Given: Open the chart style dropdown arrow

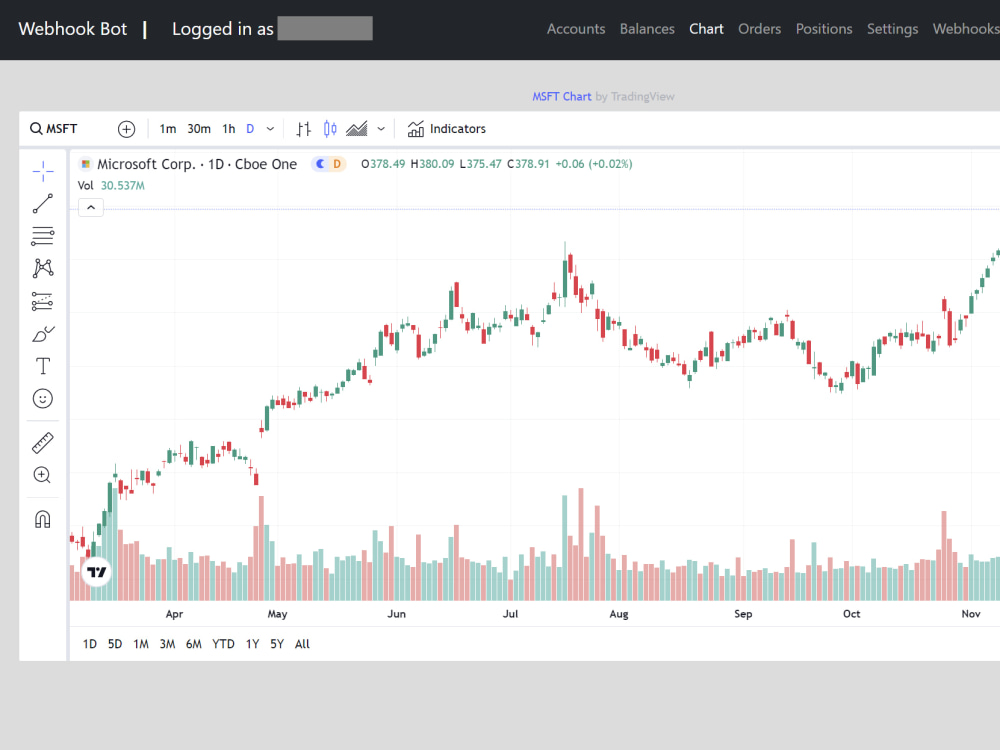Looking at the screenshot, I should (380, 128).
